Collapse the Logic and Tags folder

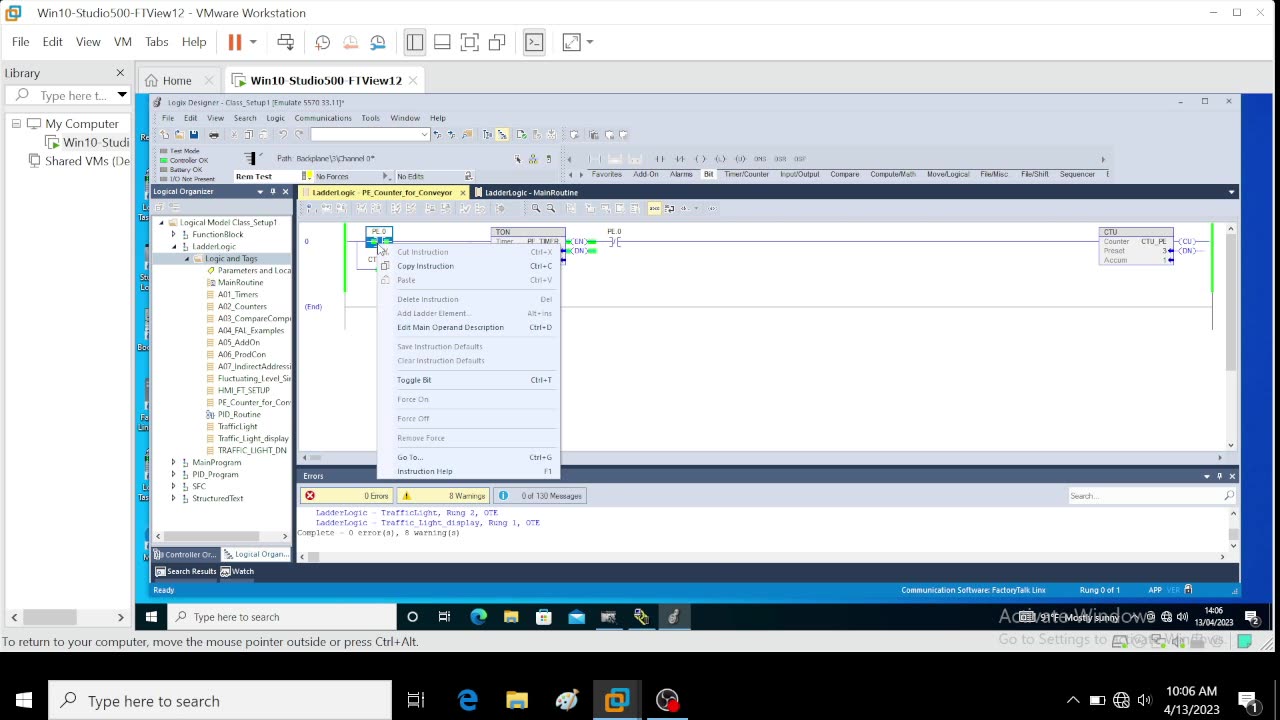coord(186,258)
